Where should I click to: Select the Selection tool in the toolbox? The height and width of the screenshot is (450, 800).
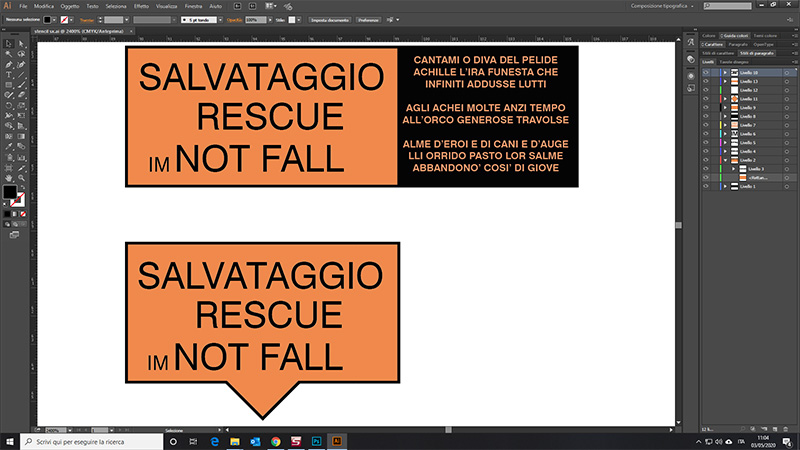click(x=8, y=44)
